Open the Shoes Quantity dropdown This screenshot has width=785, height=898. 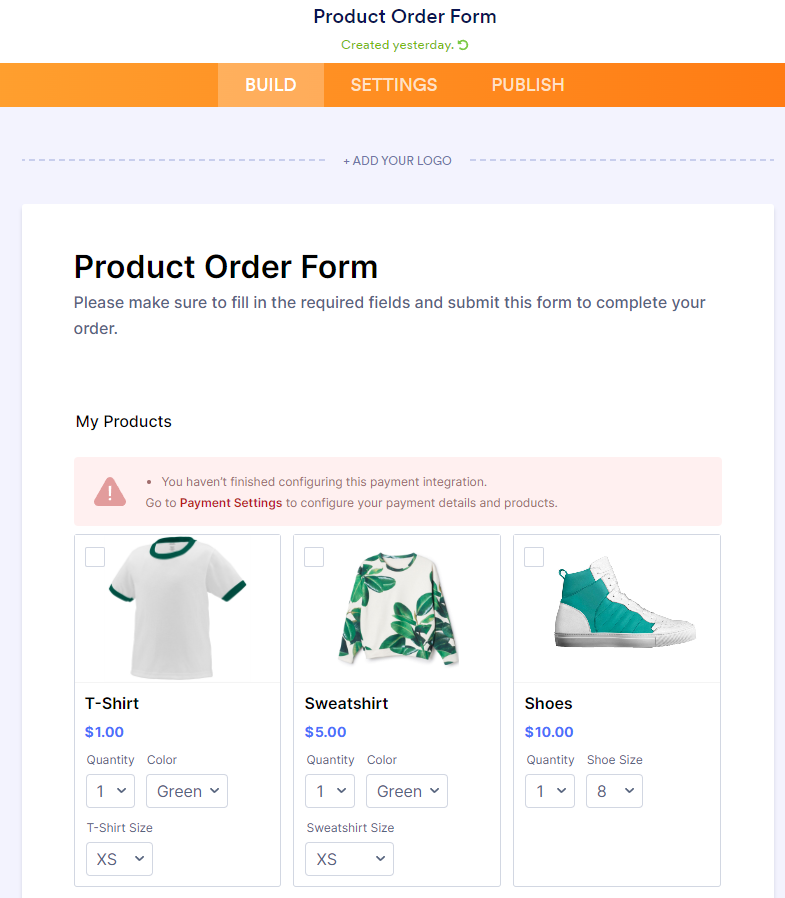coord(550,791)
